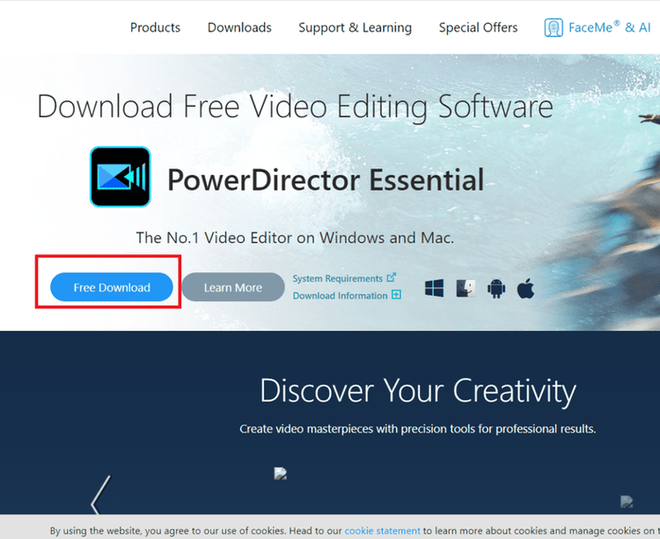Click the PowerDirector app logo icon
The image size is (660, 539).
click(x=120, y=177)
